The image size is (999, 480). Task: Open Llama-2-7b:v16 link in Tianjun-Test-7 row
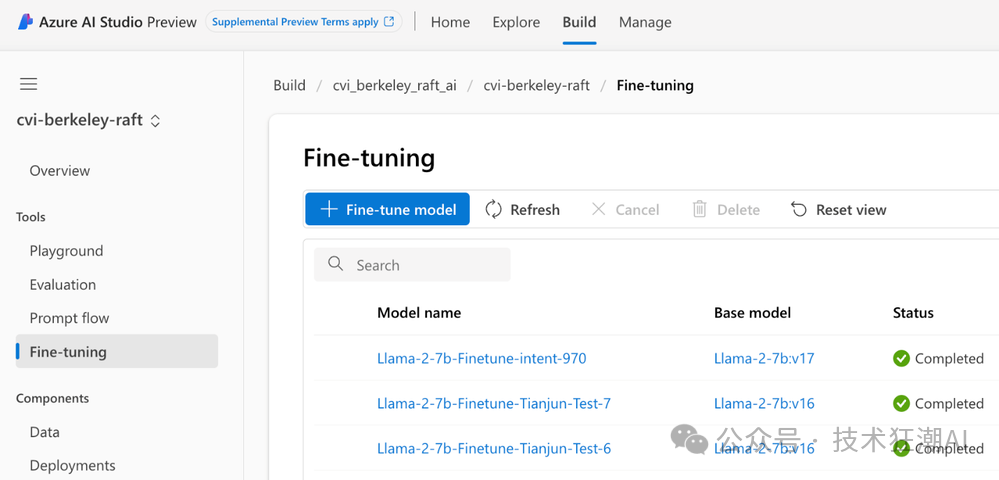coord(764,404)
